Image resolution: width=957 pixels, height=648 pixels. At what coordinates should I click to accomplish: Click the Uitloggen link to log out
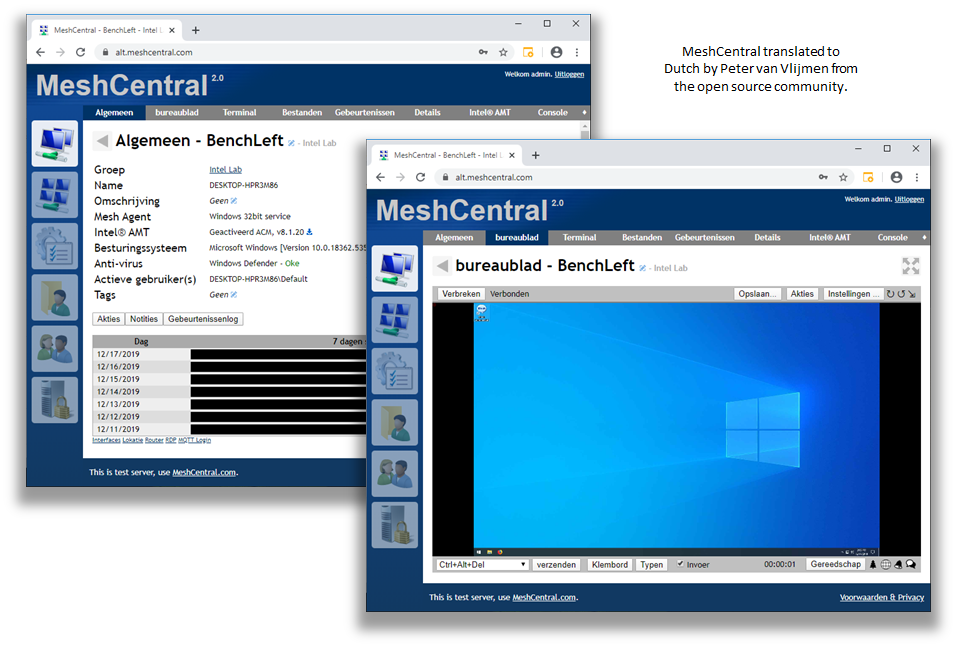[908, 198]
